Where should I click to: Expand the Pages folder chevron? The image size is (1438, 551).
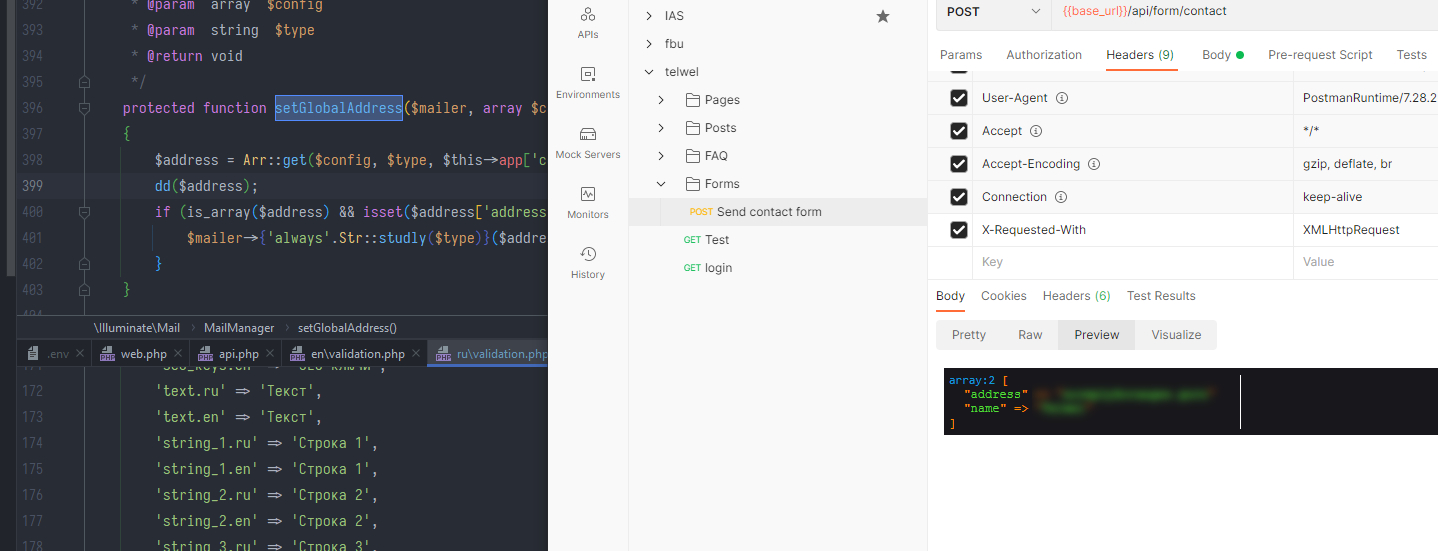[661, 100]
